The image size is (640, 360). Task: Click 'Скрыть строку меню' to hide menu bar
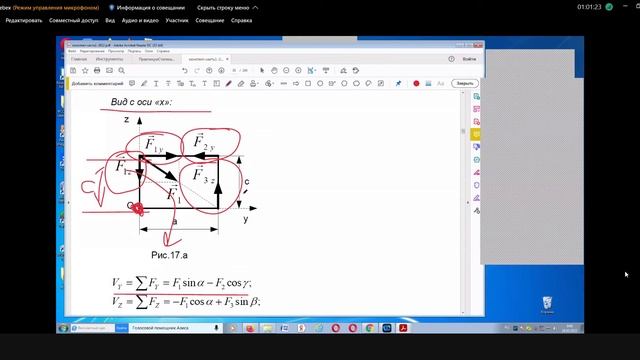227,7
